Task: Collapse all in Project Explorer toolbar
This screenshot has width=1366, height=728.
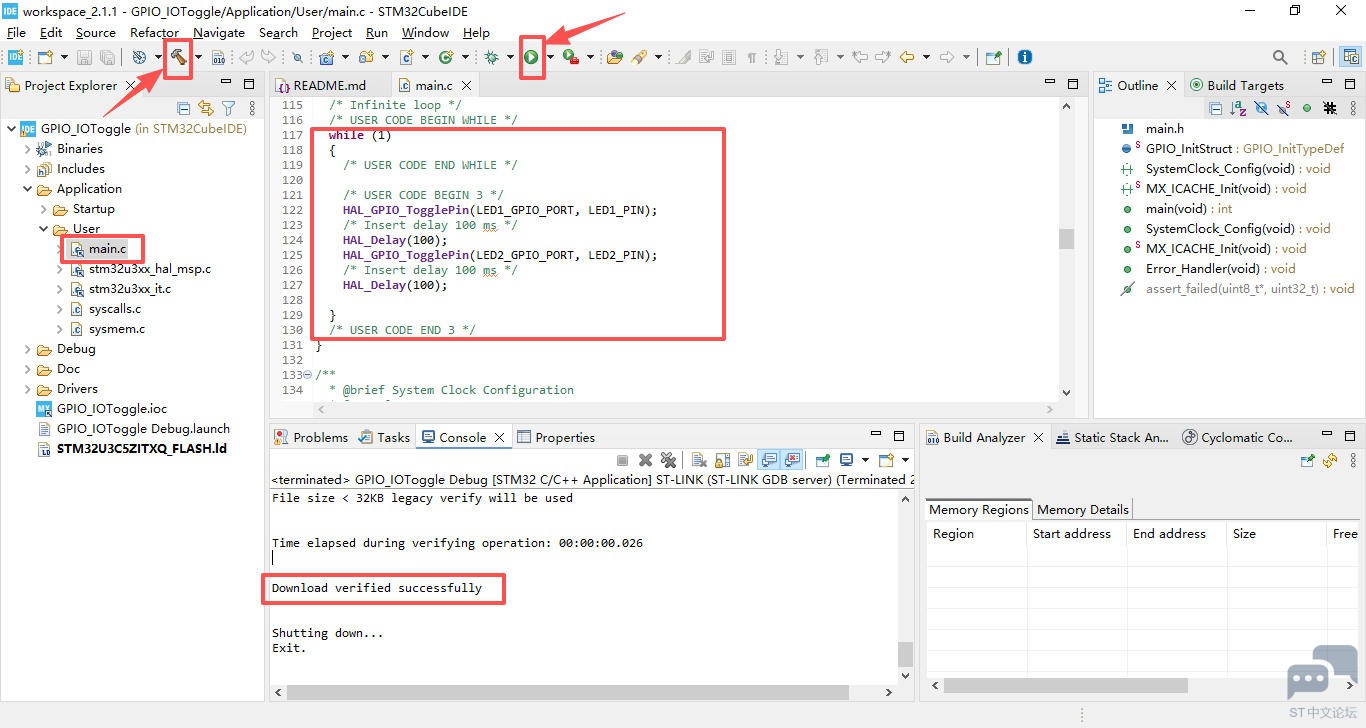Action: (184, 108)
